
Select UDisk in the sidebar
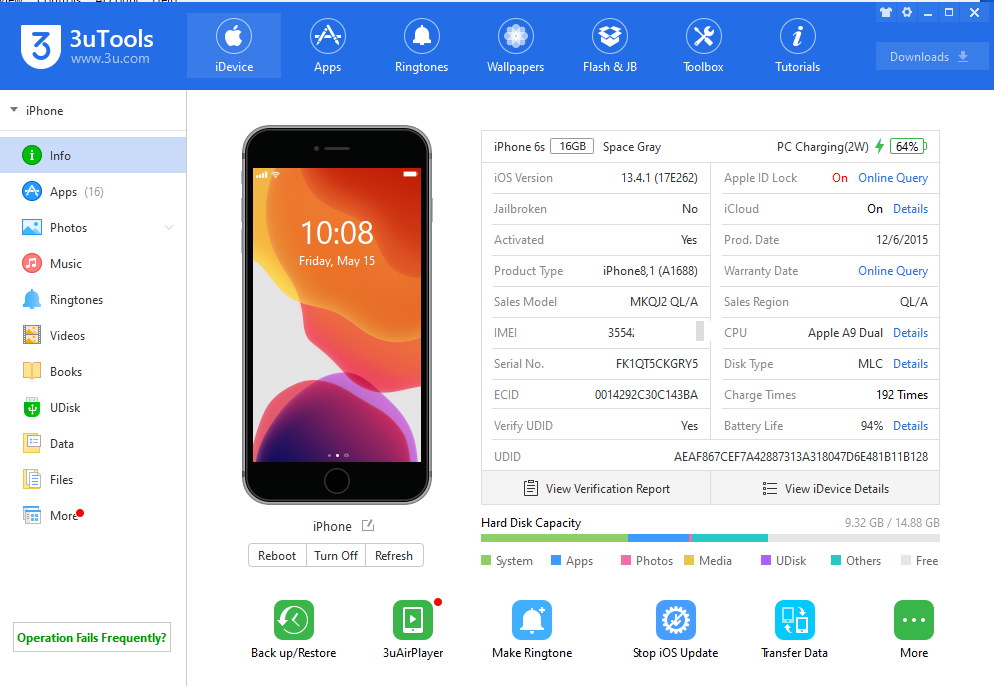tap(93, 408)
